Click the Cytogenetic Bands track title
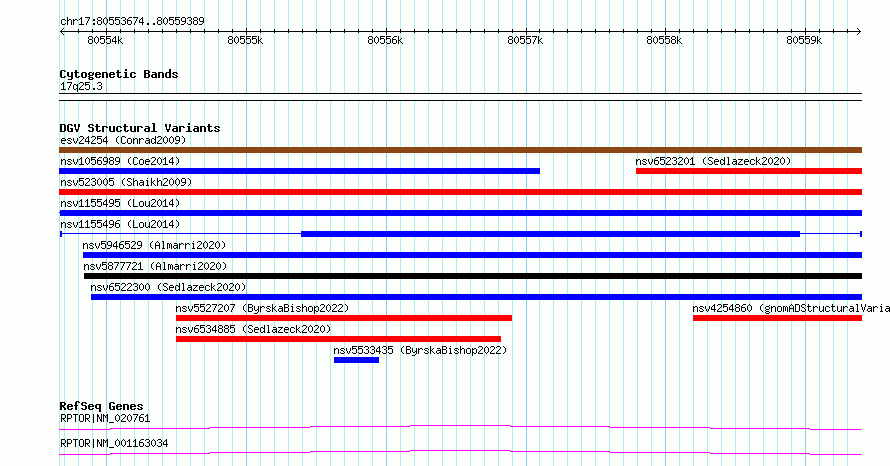This screenshot has width=890, height=466. 119,74
